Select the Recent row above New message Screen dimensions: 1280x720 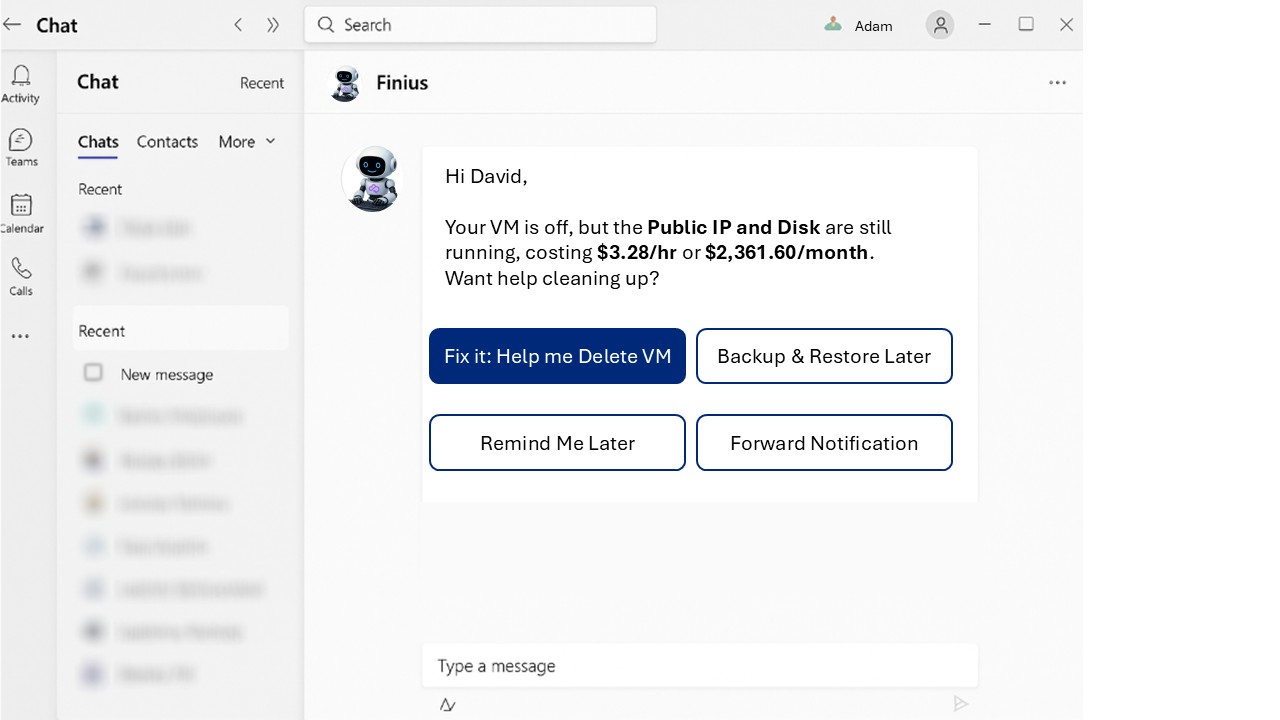pos(181,331)
